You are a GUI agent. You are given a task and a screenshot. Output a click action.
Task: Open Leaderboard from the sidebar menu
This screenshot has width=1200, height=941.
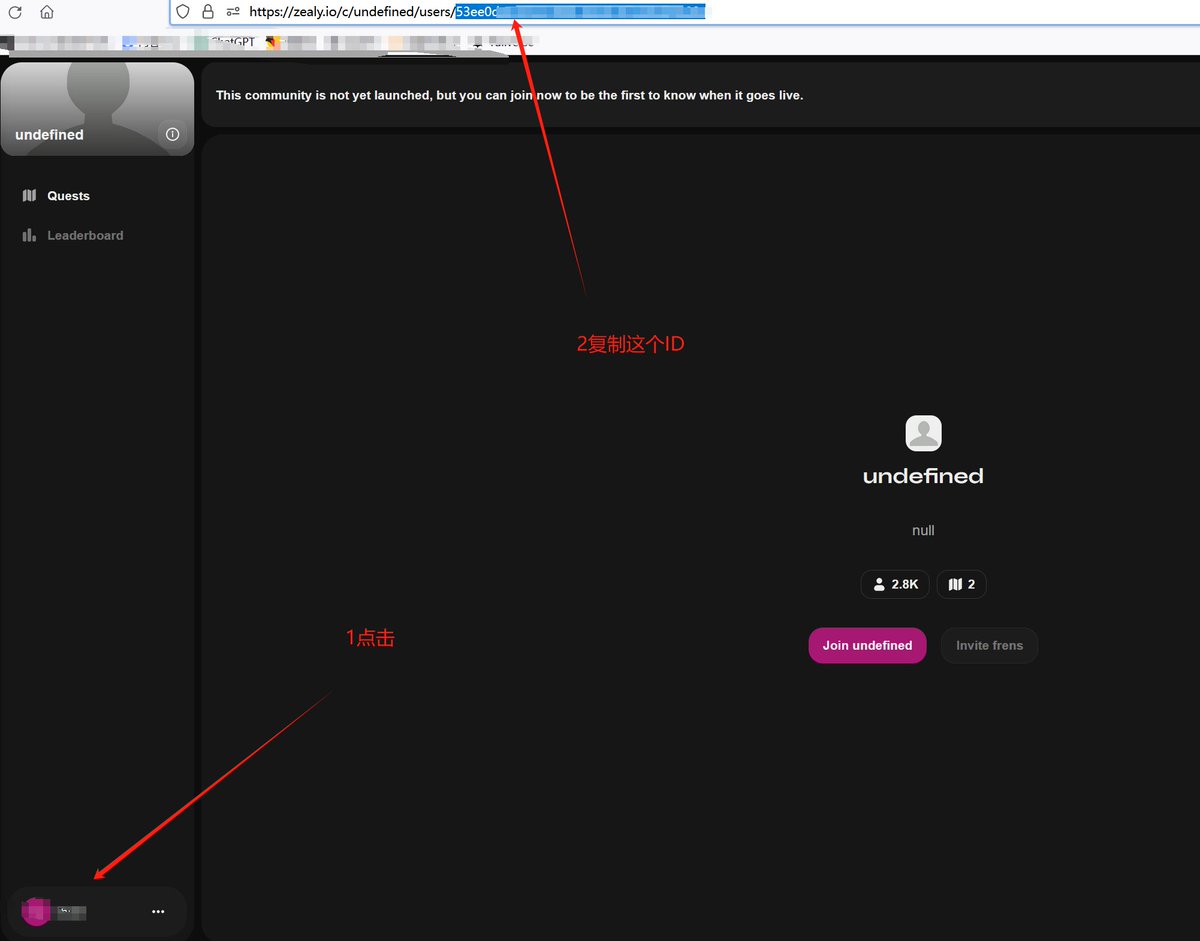point(85,235)
